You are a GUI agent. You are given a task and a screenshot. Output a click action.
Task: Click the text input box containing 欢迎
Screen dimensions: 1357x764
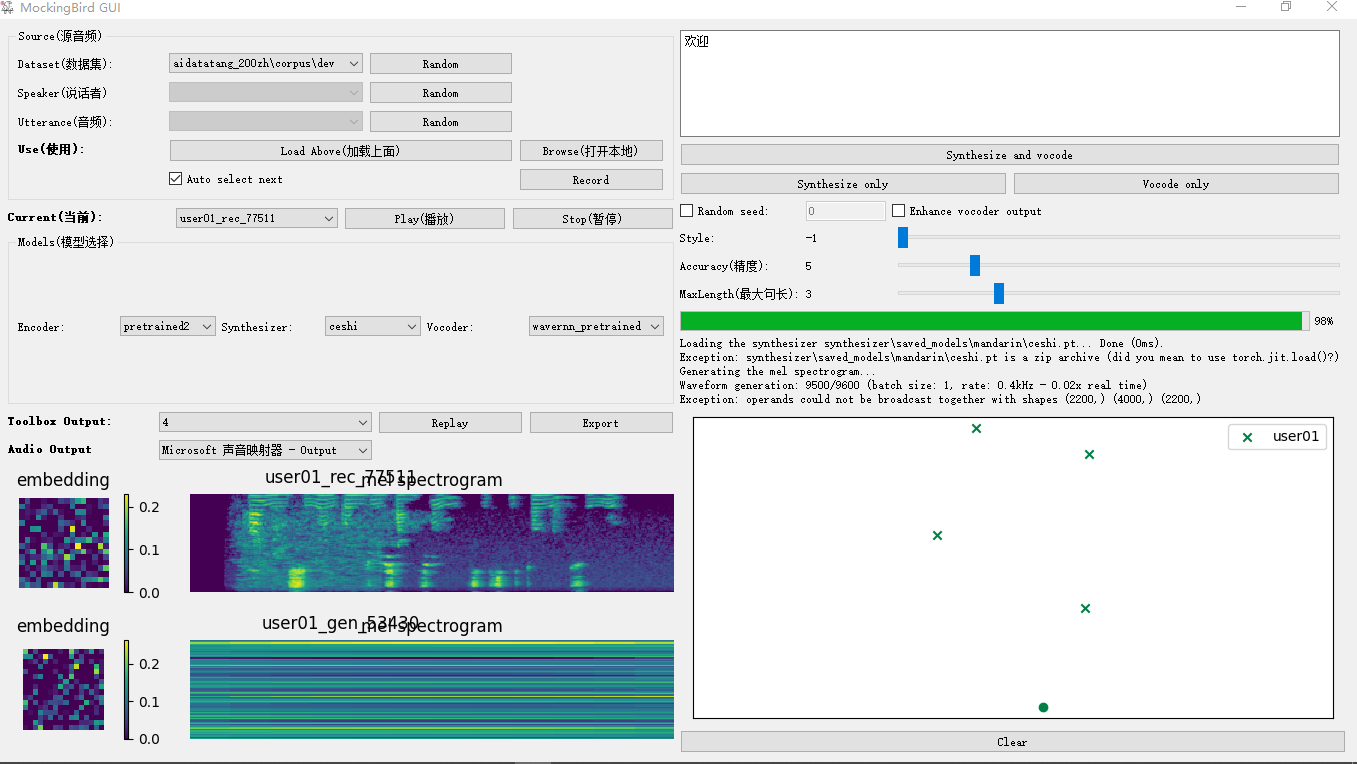1010,84
